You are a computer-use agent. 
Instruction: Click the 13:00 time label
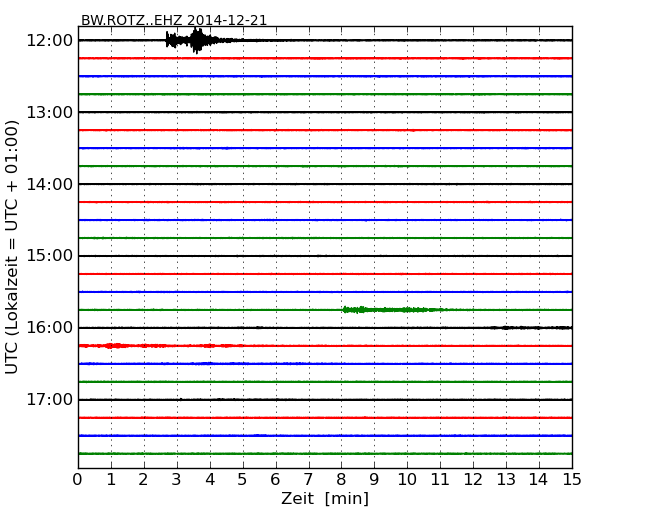[x=49, y=112]
